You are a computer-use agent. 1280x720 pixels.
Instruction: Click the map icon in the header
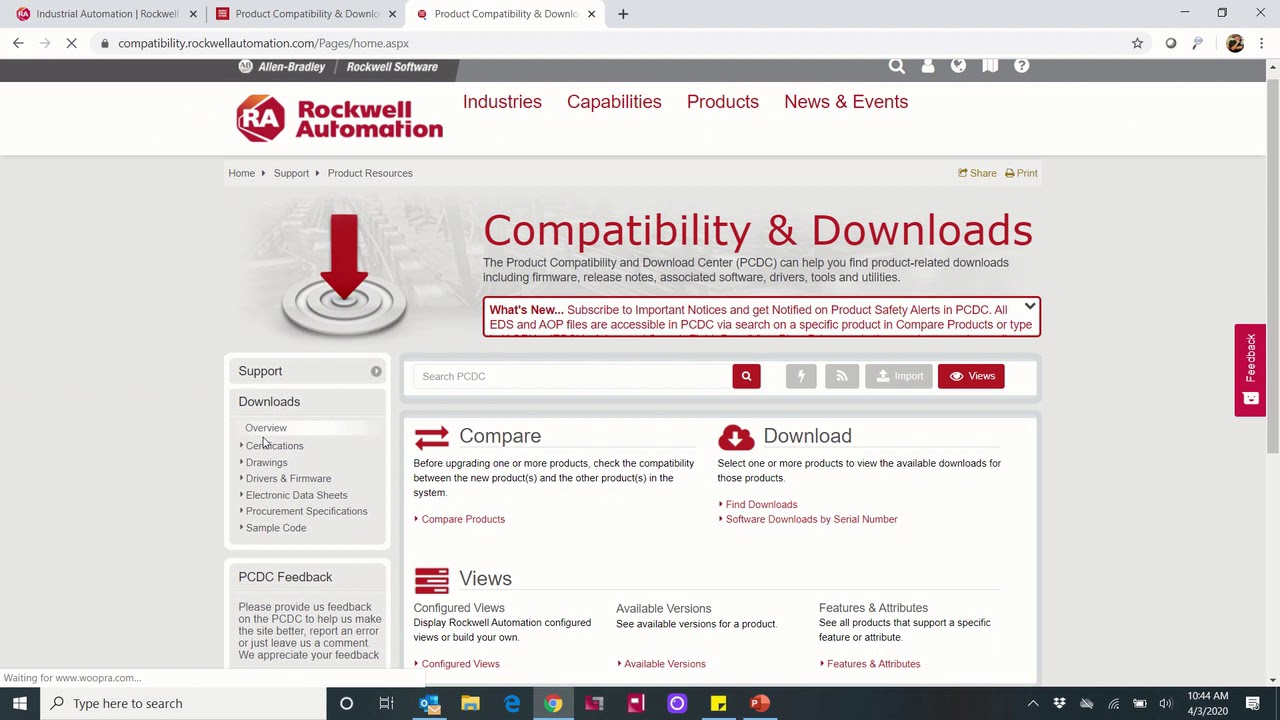tap(990, 66)
